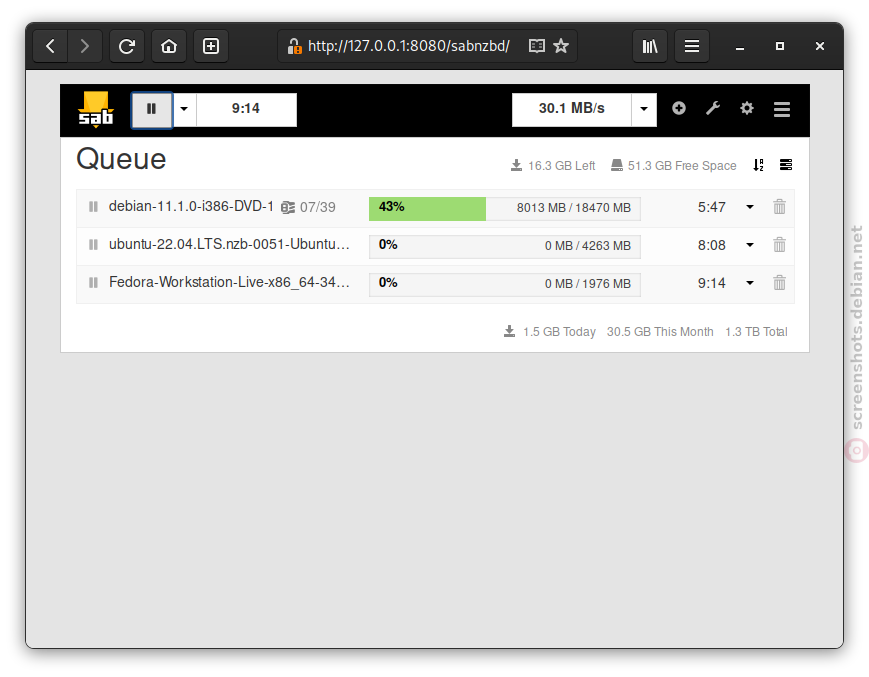Image resolution: width=869 pixels, height=677 pixels.
Task: Open the speed limit dropdown arrow
Action: (644, 110)
